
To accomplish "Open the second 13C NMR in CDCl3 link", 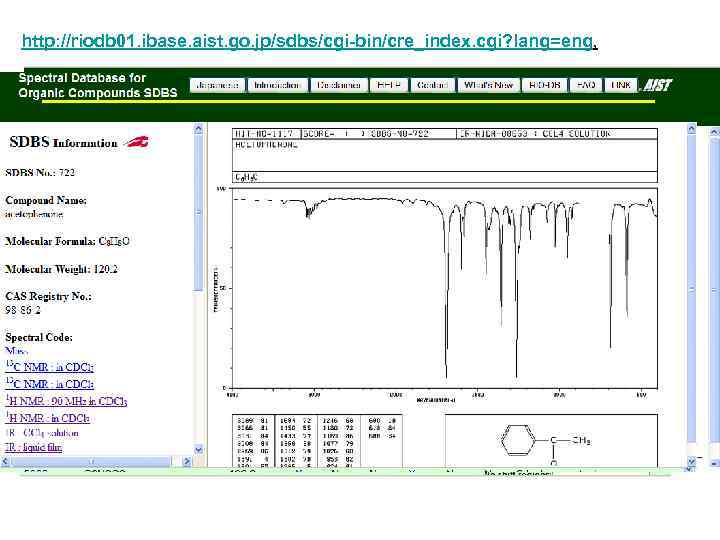I will click(50, 384).
